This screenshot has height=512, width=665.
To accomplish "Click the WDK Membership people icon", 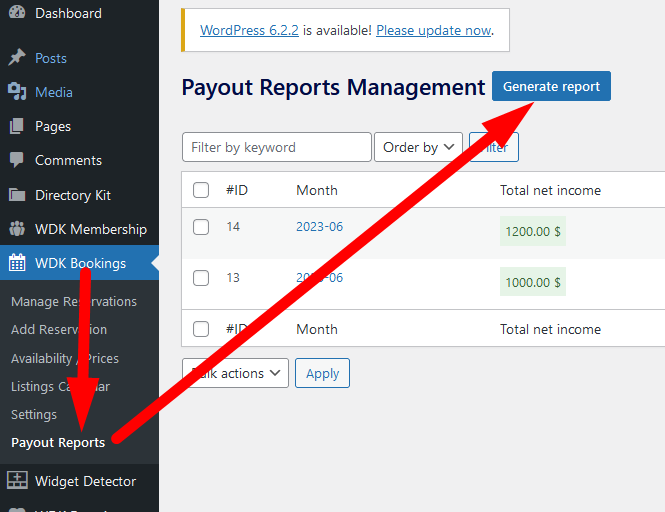I will coord(17,229).
